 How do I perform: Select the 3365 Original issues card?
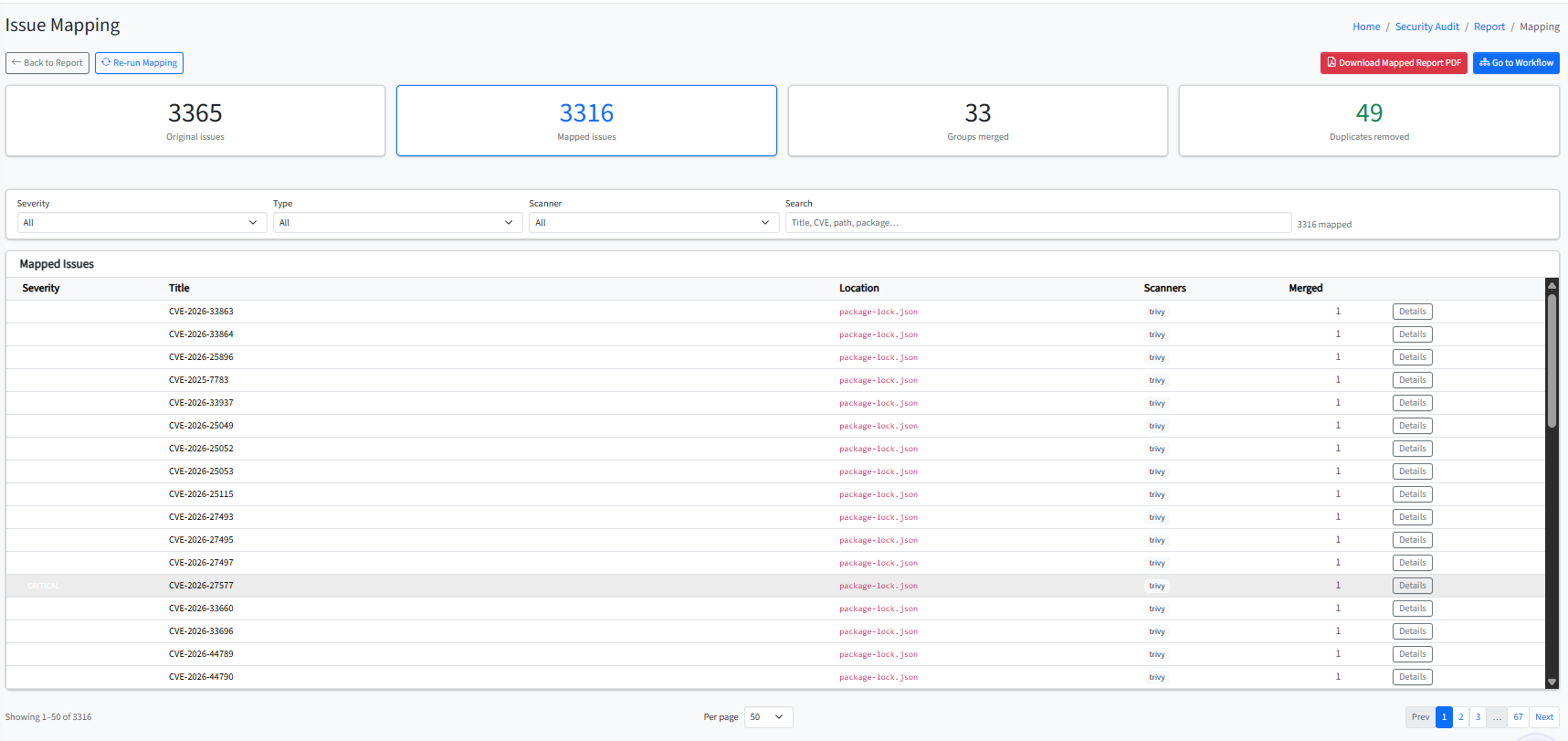(195, 121)
